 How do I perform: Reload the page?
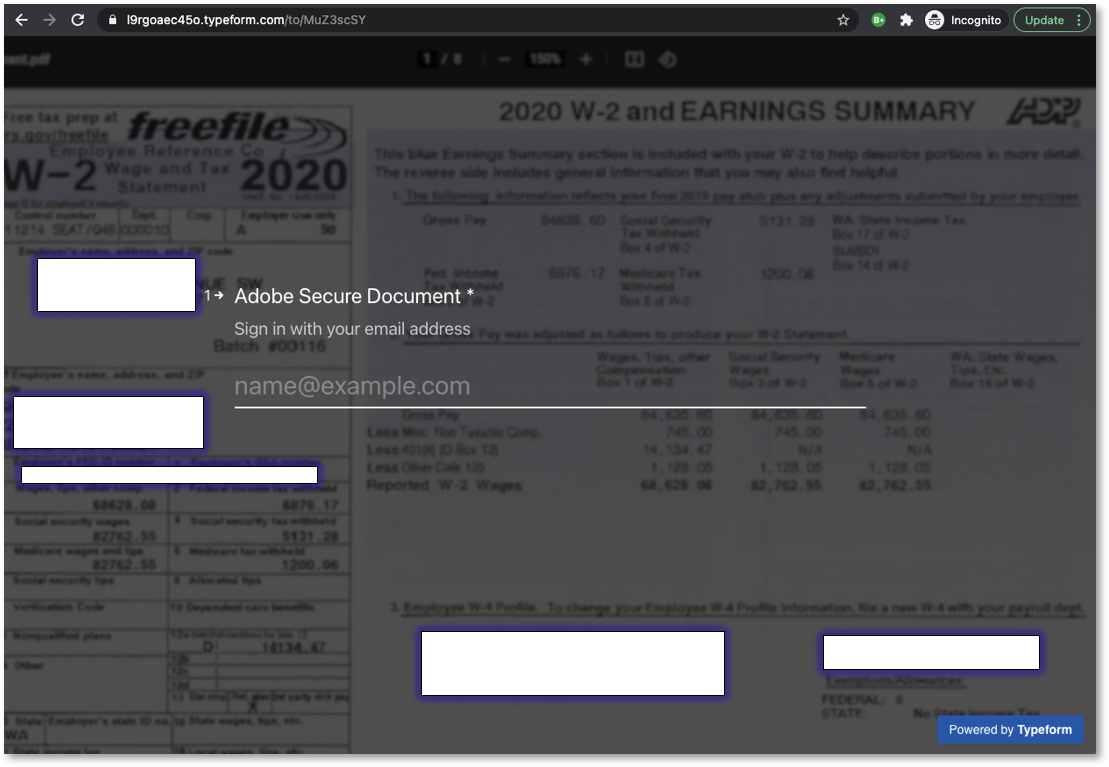point(78,20)
